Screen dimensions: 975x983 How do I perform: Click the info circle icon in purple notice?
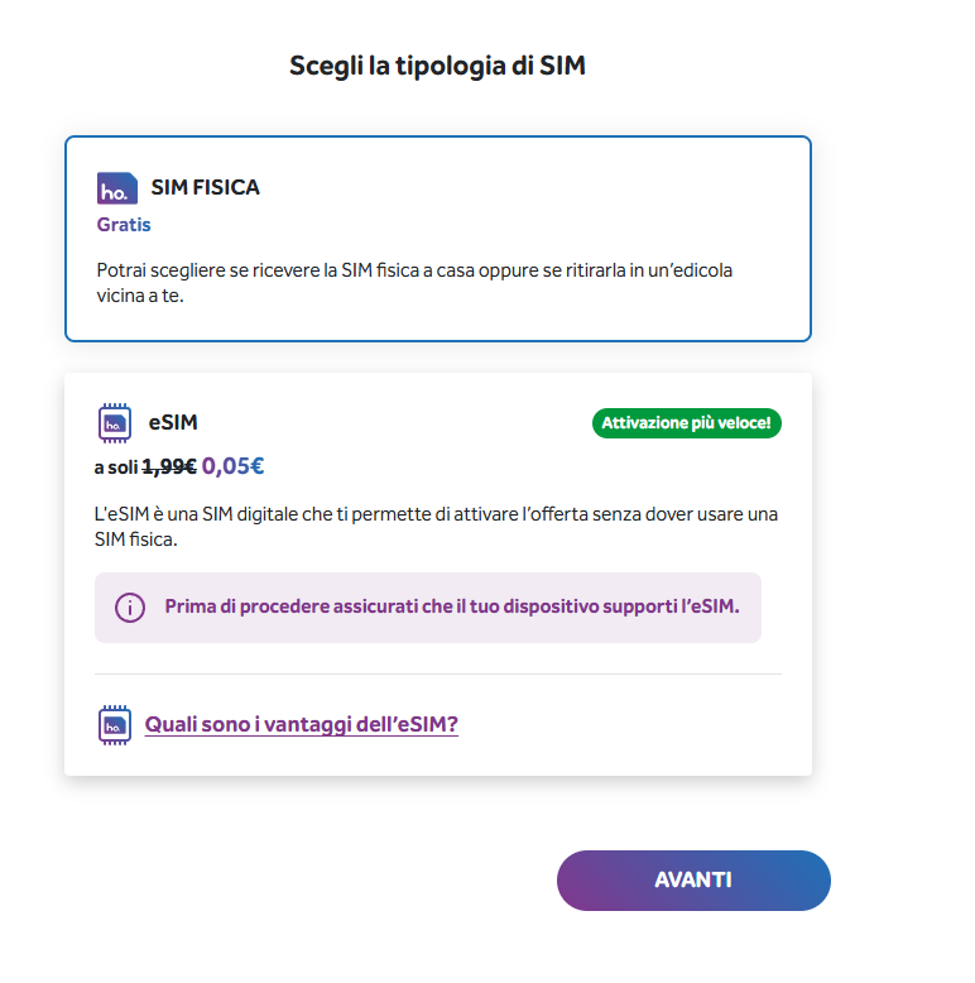point(130,607)
